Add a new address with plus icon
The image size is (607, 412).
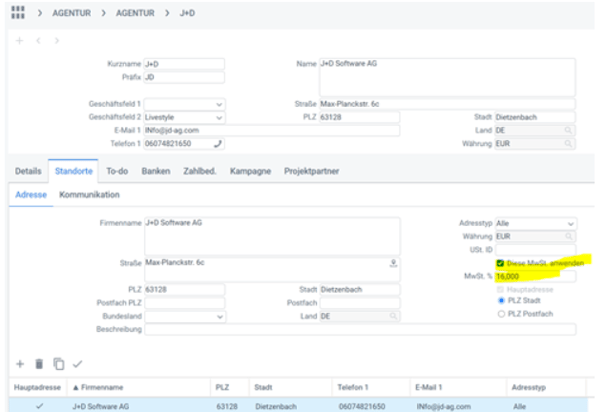(x=20, y=364)
